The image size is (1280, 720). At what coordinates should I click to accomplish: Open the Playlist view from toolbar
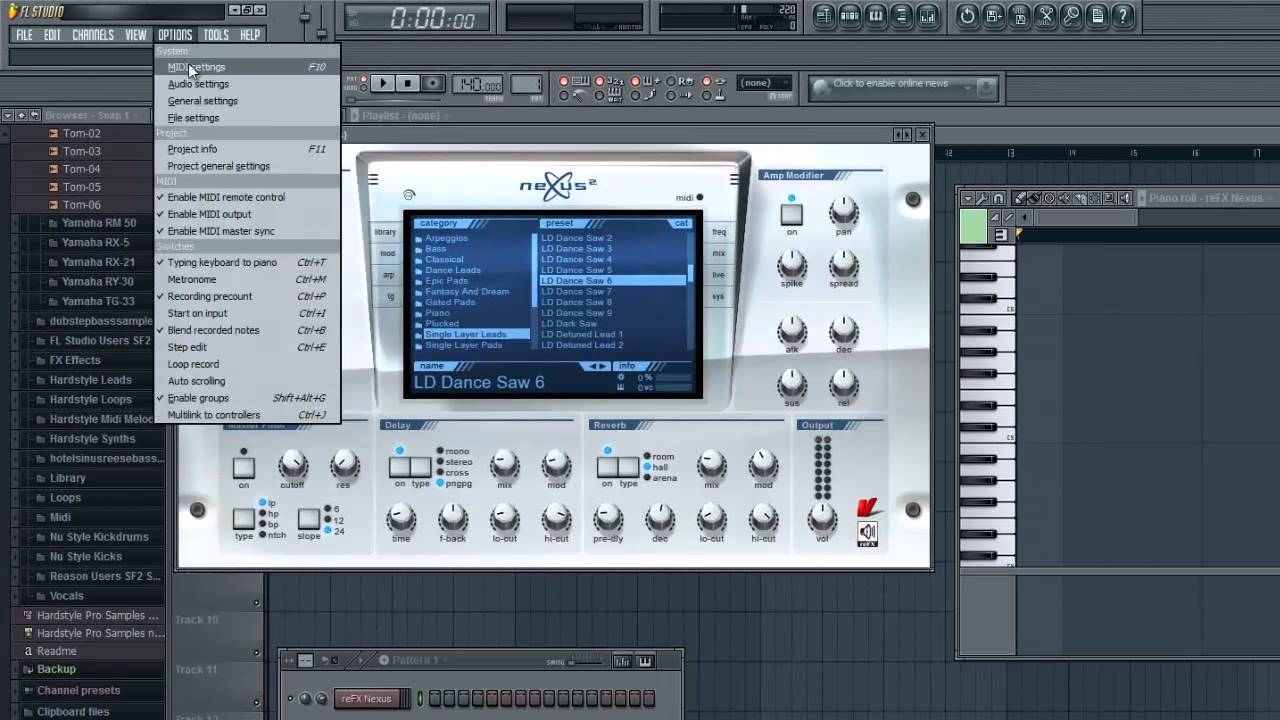pyautogui.click(x=824, y=15)
